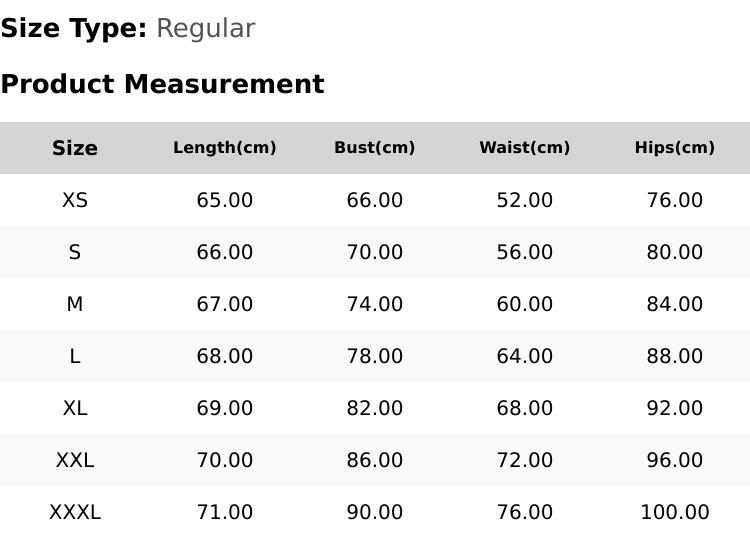The image size is (750, 538).
Task: Click the Bust(cm) column header
Action: point(375,148)
